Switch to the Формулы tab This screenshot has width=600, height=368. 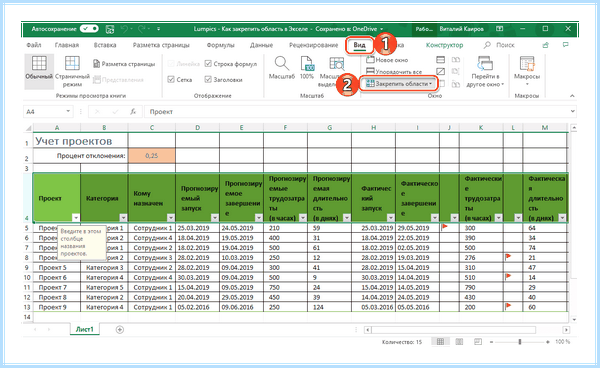220,45
